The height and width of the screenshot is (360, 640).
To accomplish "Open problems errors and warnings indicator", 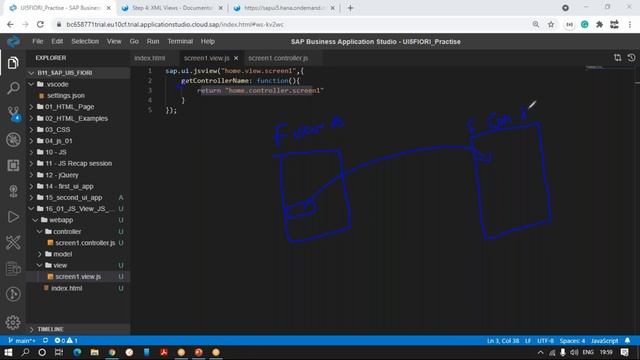I will coord(66,340).
